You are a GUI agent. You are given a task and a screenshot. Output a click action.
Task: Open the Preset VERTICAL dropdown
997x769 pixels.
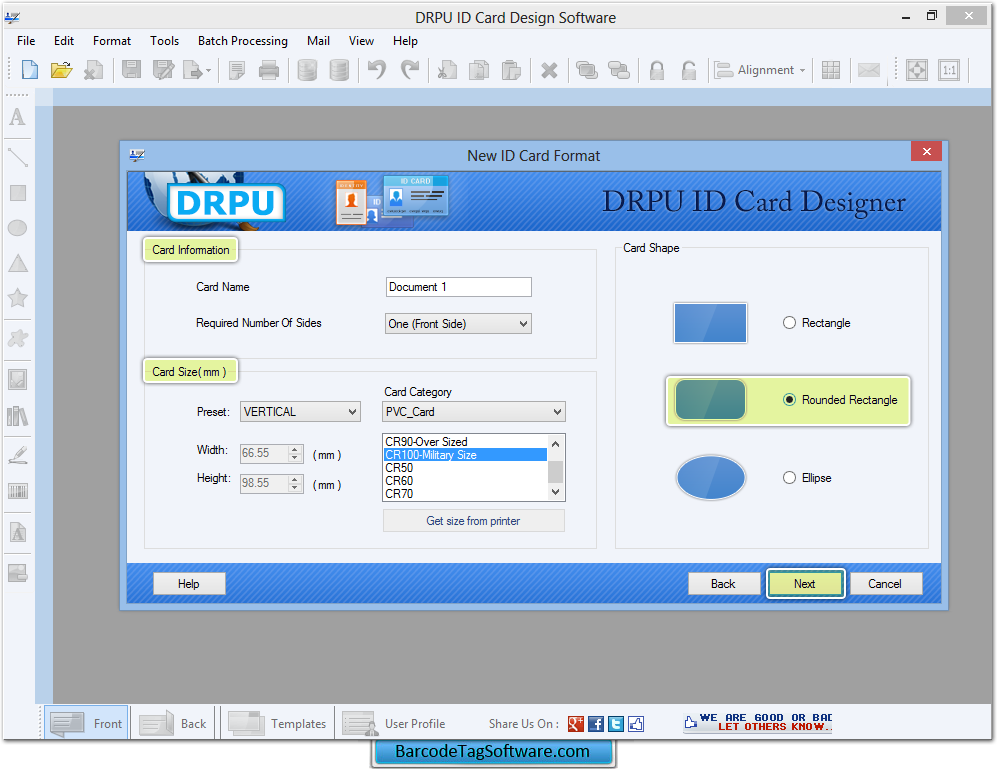click(300, 412)
